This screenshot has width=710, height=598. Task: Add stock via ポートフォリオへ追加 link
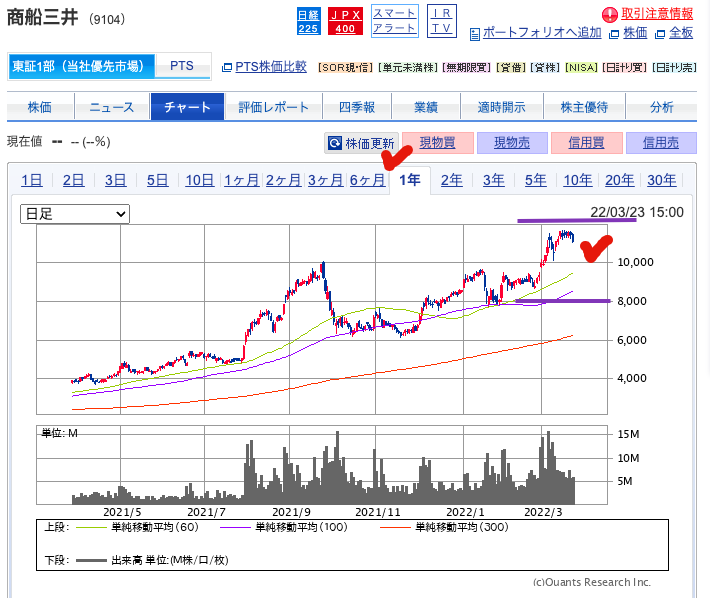pos(542,33)
